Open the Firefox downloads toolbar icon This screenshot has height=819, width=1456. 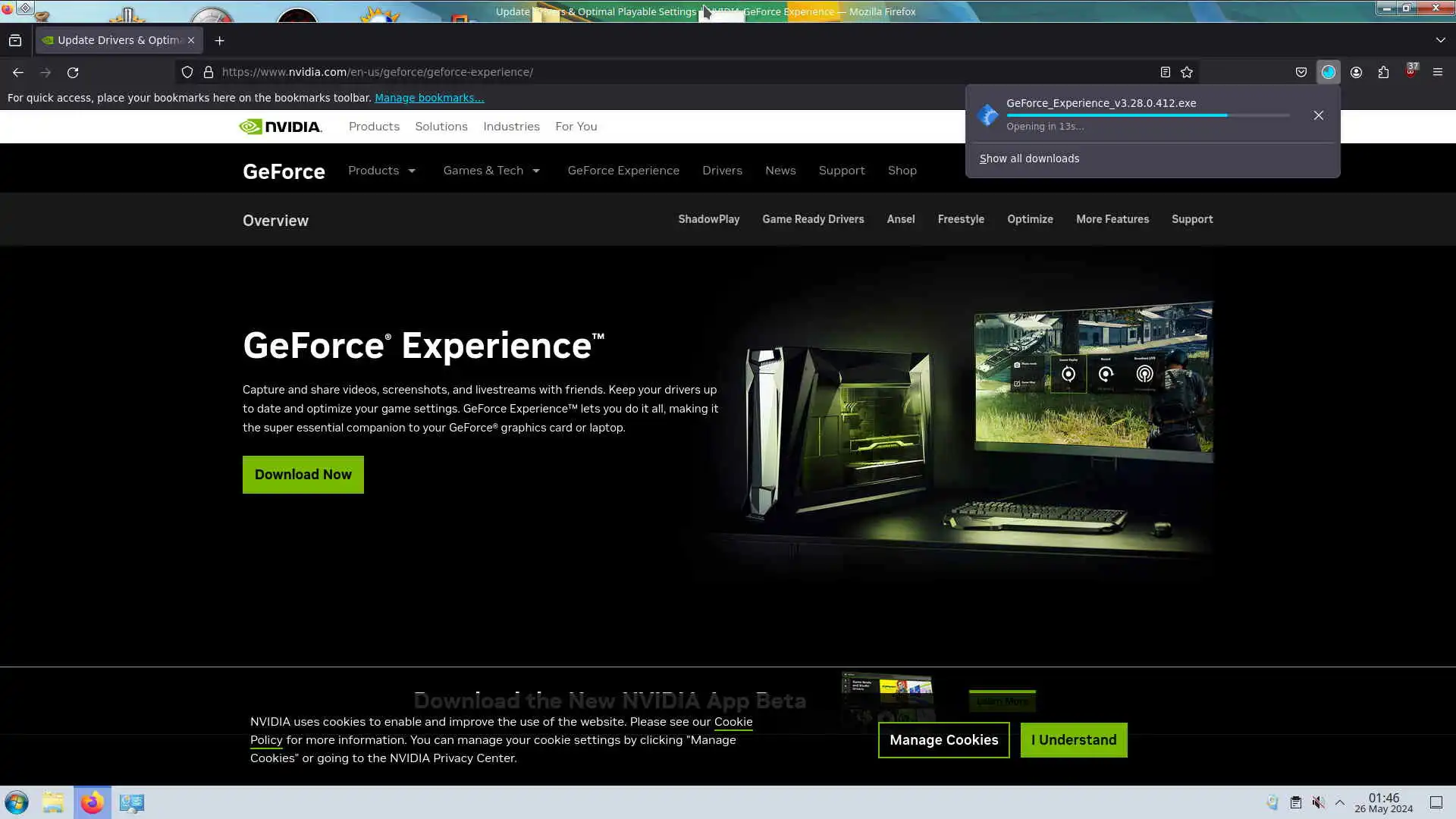coord(1328,72)
